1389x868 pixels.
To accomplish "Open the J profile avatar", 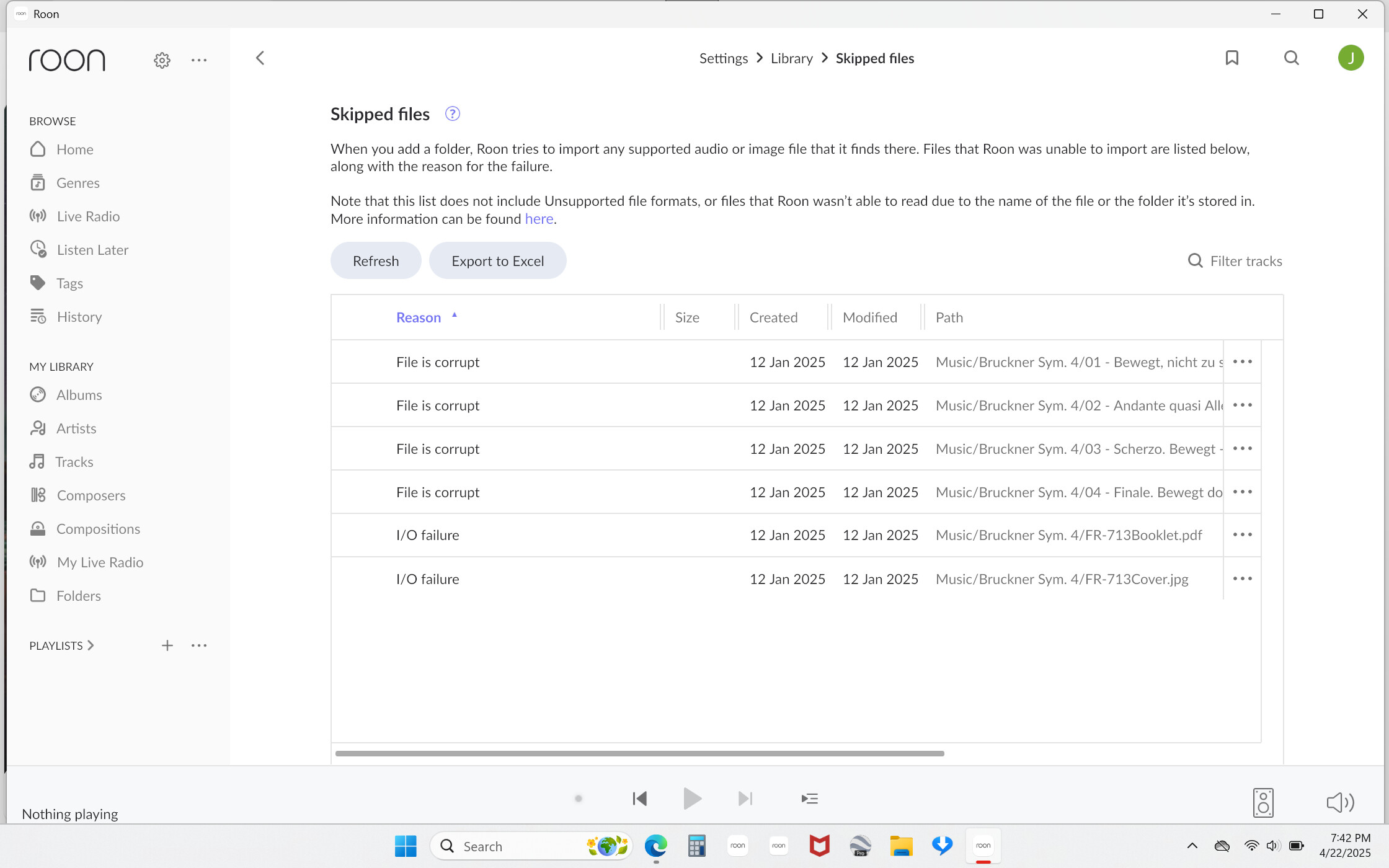I will click(1351, 58).
